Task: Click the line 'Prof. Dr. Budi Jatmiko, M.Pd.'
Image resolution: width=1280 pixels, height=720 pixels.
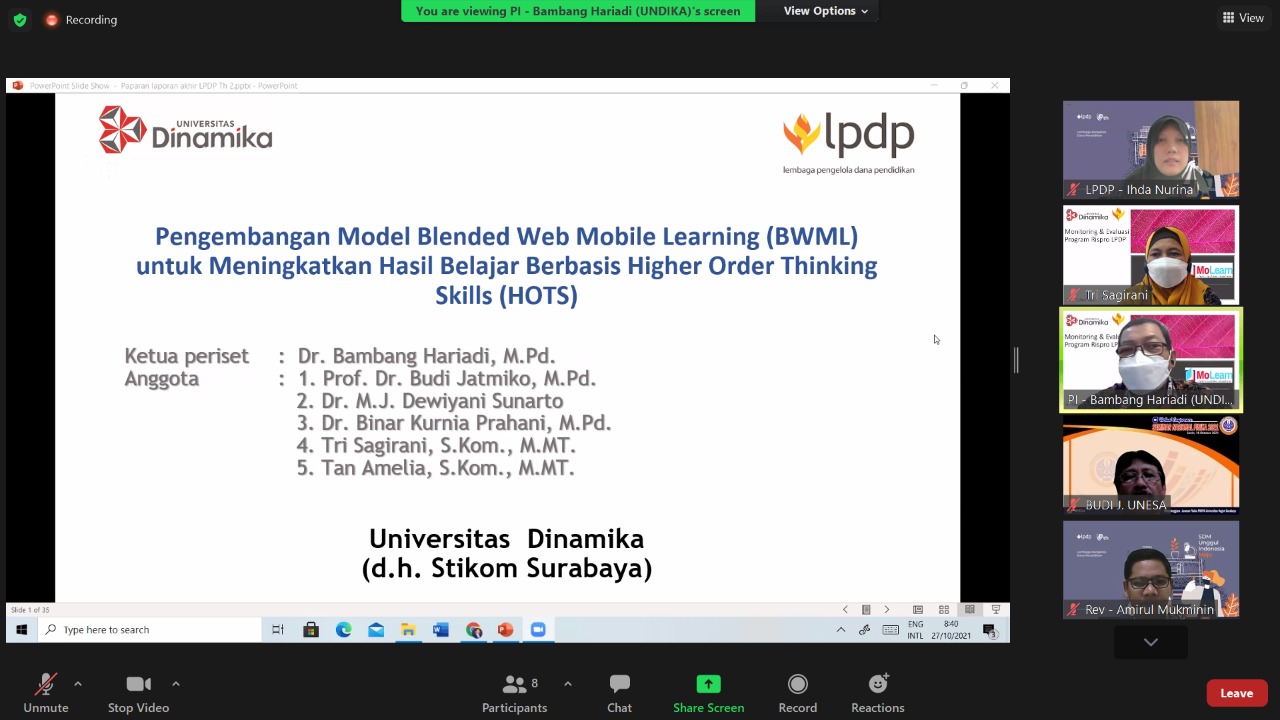Action: click(457, 379)
